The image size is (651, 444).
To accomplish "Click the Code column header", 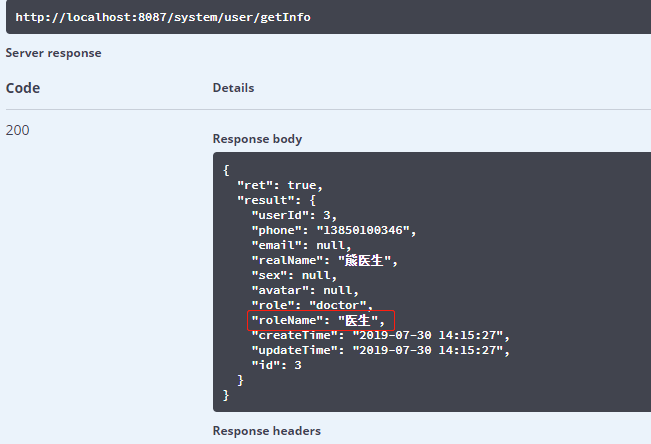I will click(x=22, y=88).
